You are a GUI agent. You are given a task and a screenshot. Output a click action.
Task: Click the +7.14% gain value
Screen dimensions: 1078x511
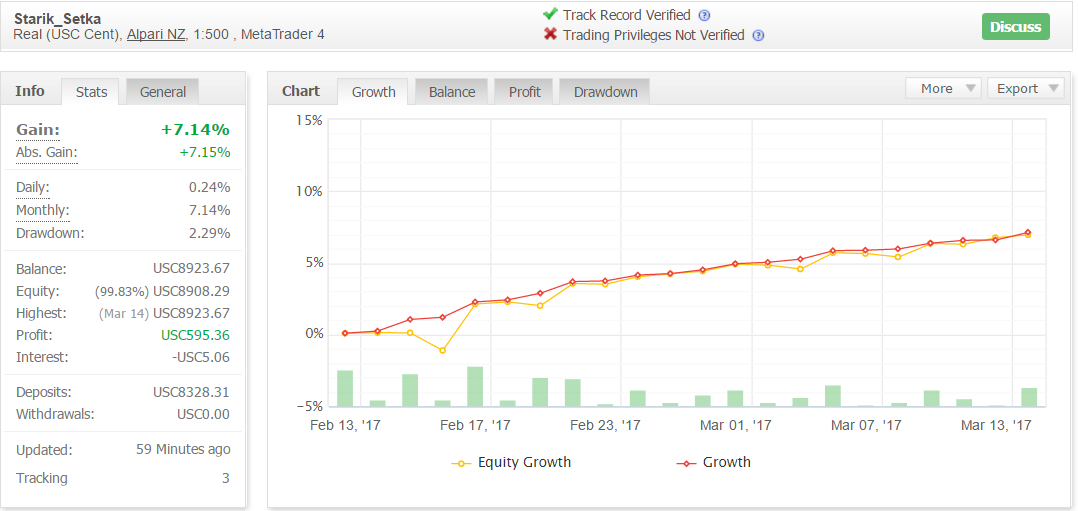pyautogui.click(x=195, y=130)
